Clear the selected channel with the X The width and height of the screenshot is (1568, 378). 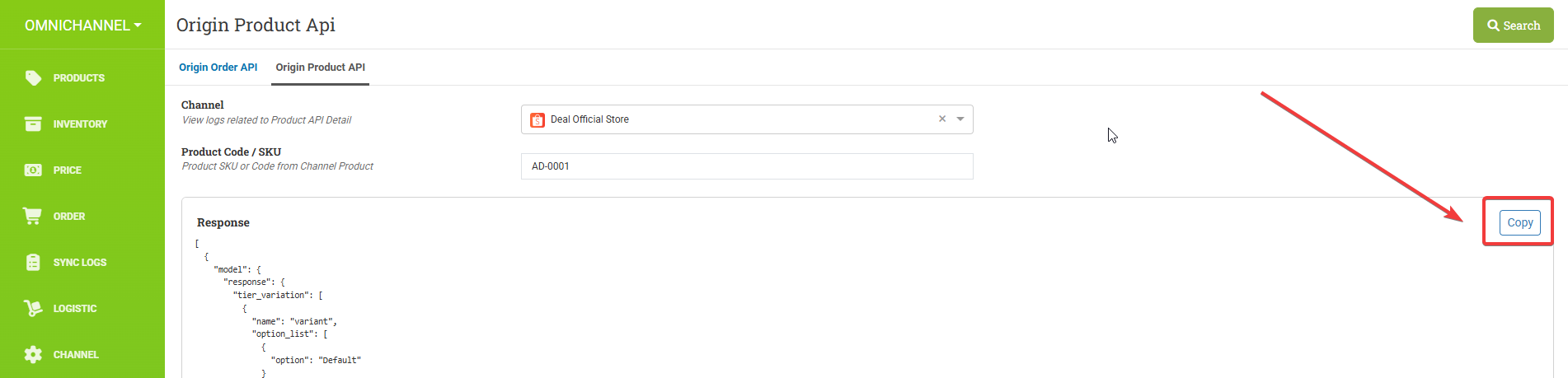942,119
